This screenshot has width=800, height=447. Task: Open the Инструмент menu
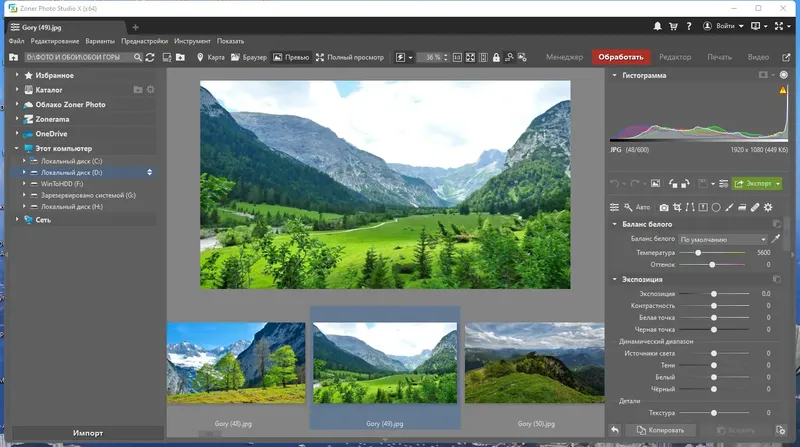coord(192,41)
